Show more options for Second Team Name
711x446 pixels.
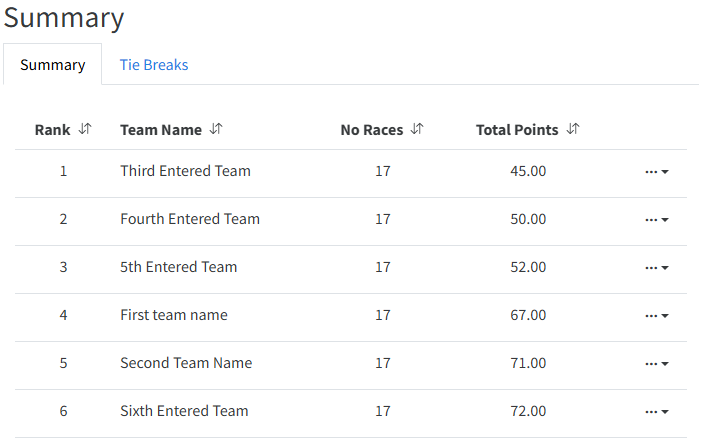(657, 364)
